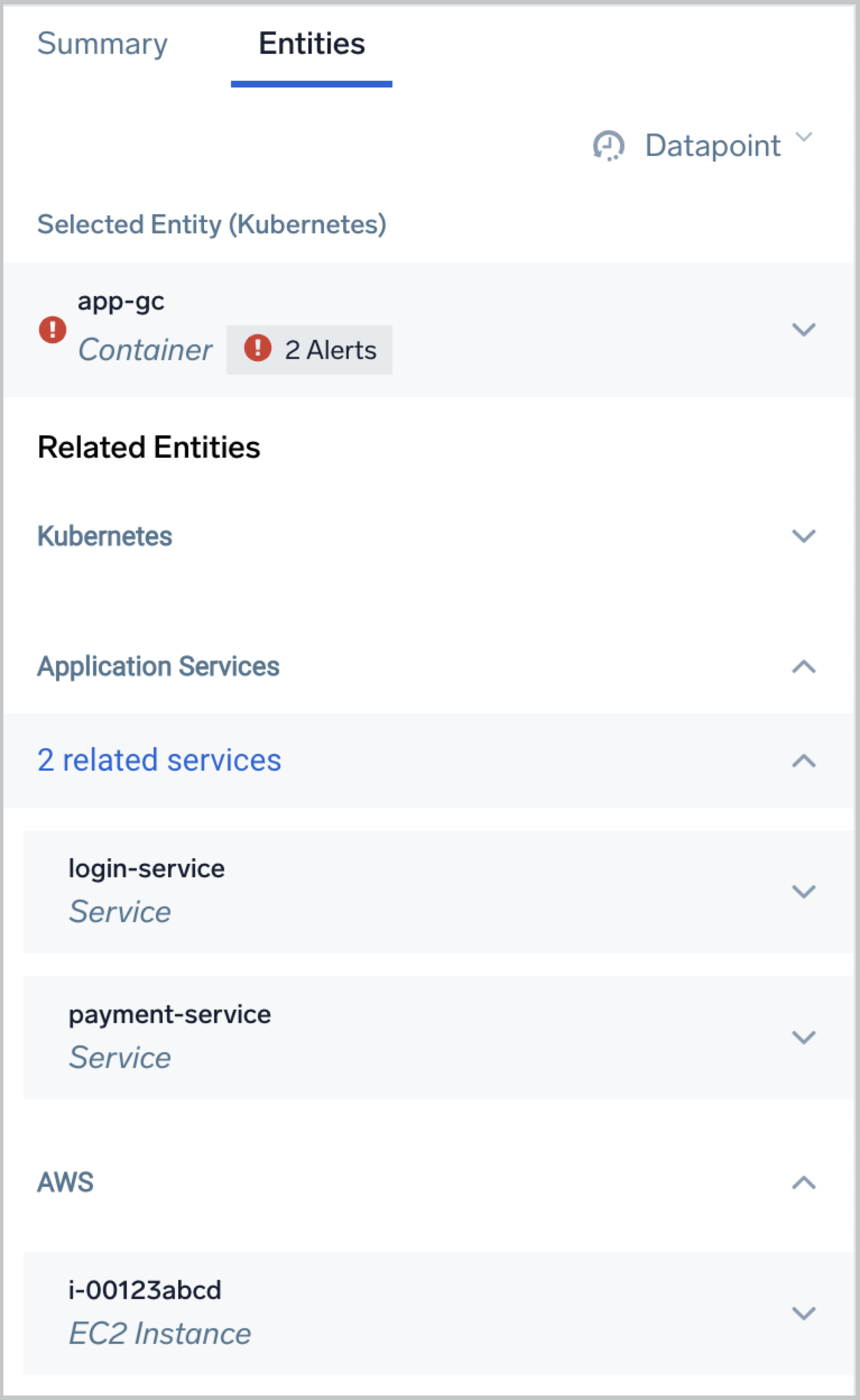Expand the payment-service entry chevron
860x1400 pixels.
point(804,1037)
